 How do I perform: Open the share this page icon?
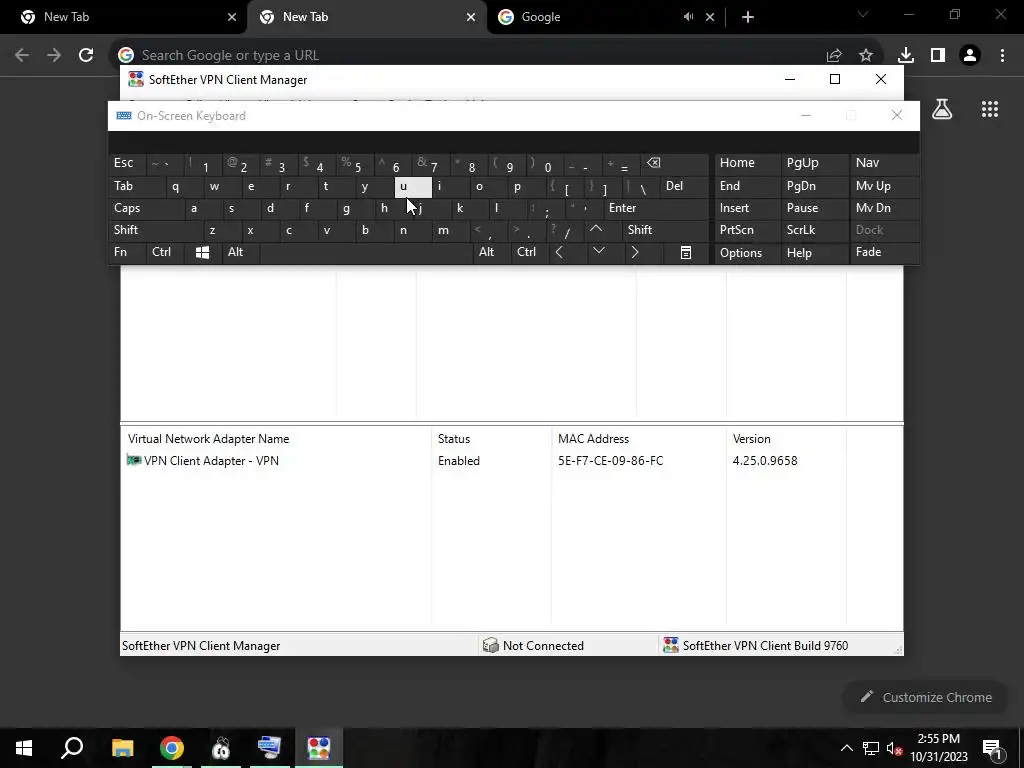tap(834, 56)
